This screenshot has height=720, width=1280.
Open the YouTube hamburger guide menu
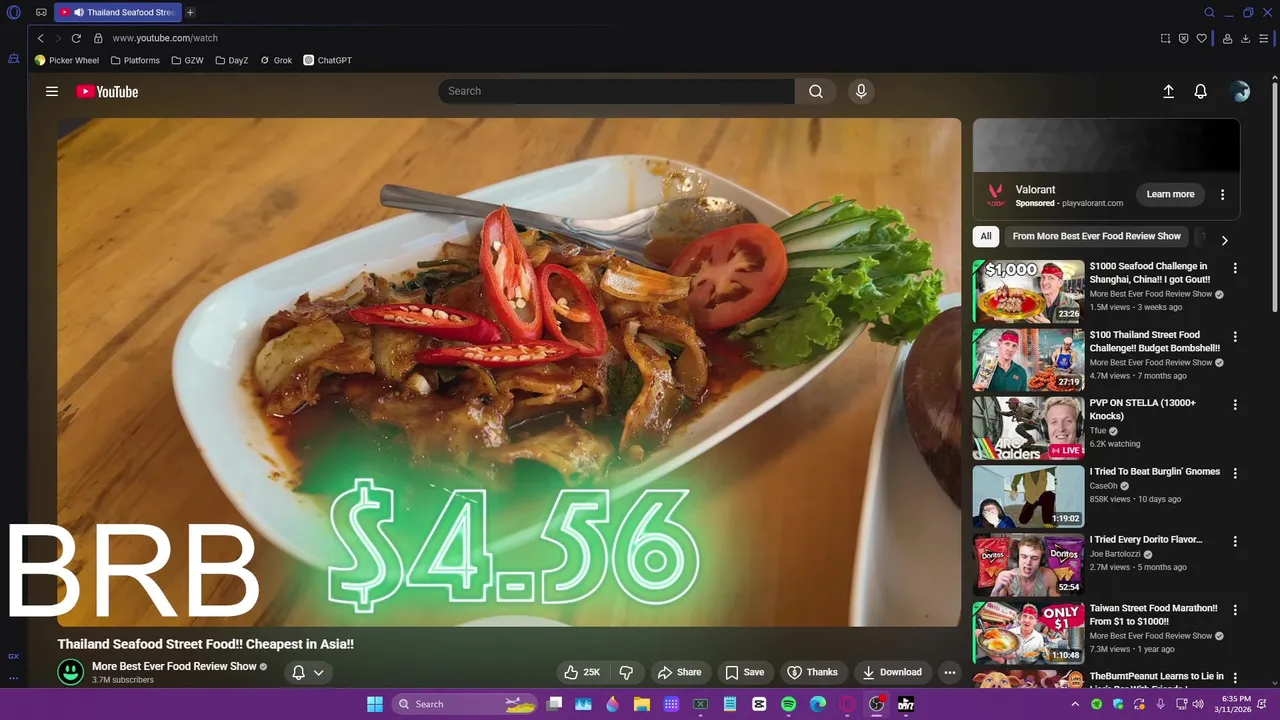tap(52, 91)
